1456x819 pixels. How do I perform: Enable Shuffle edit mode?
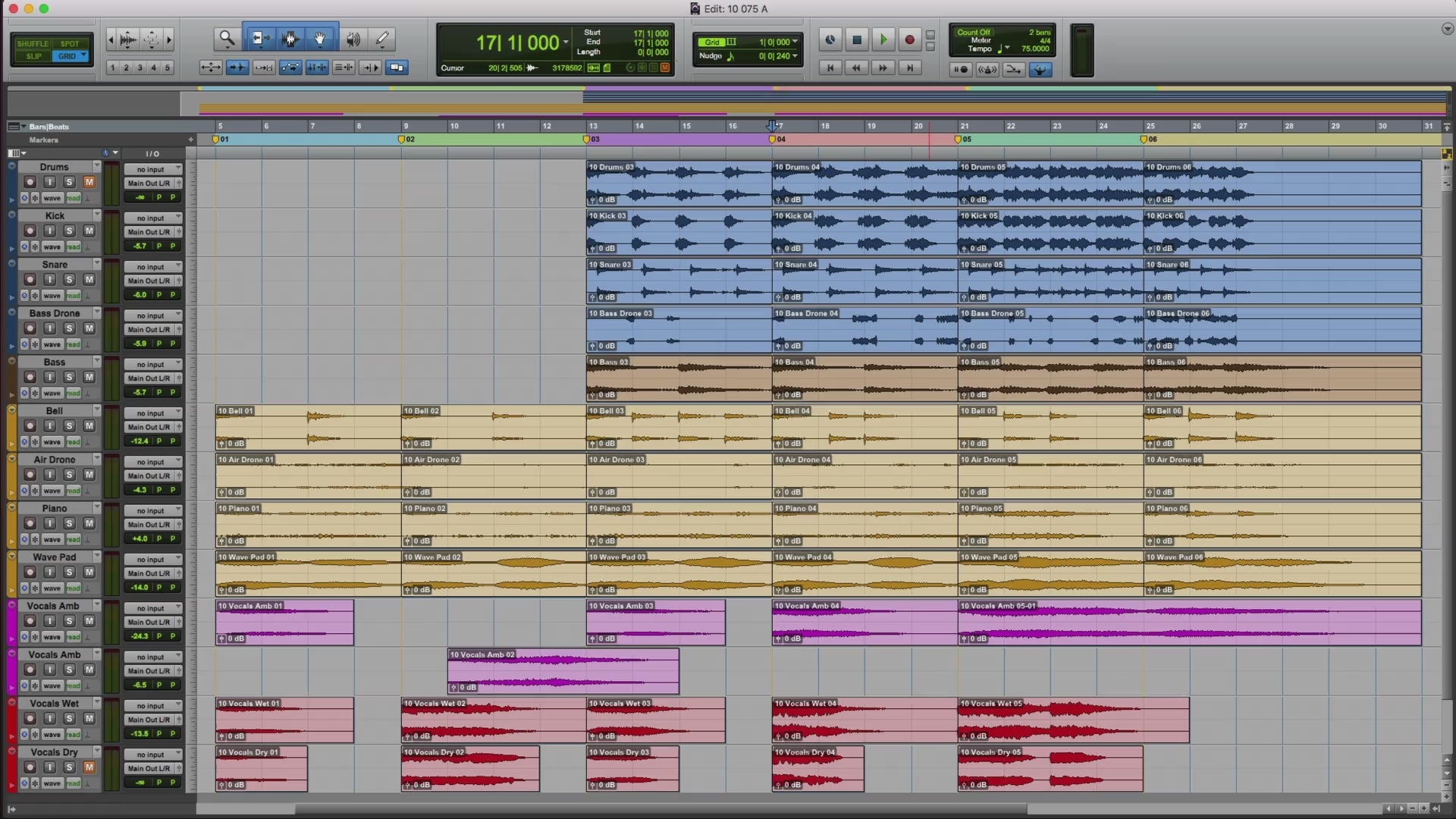point(33,44)
